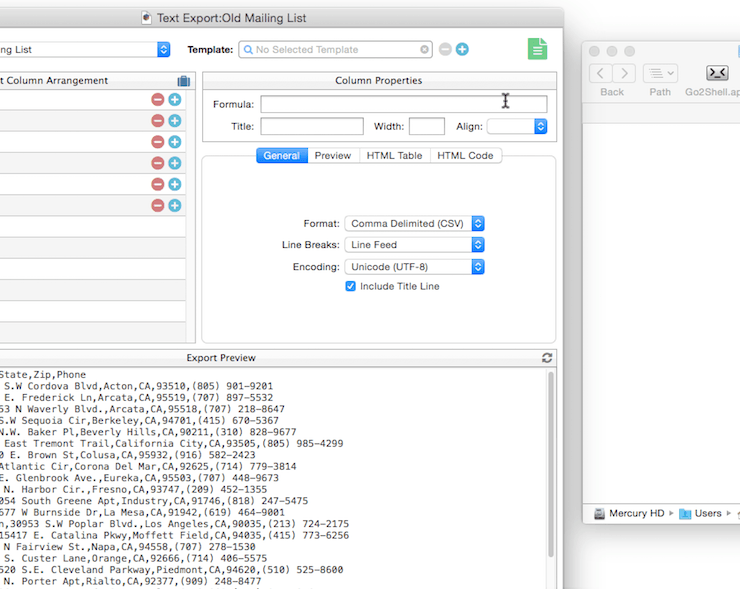
Task: Click the Formula input field
Action: pyautogui.click(x=403, y=104)
